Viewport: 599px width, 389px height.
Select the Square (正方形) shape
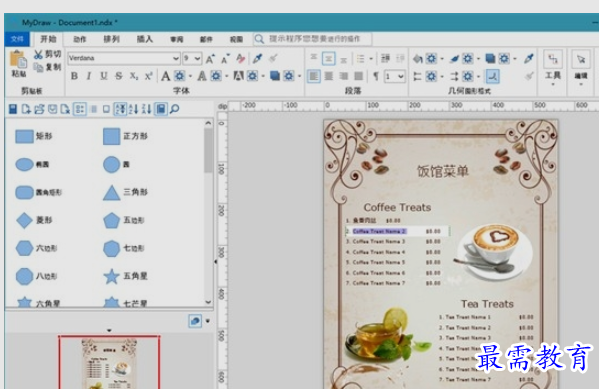125,136
